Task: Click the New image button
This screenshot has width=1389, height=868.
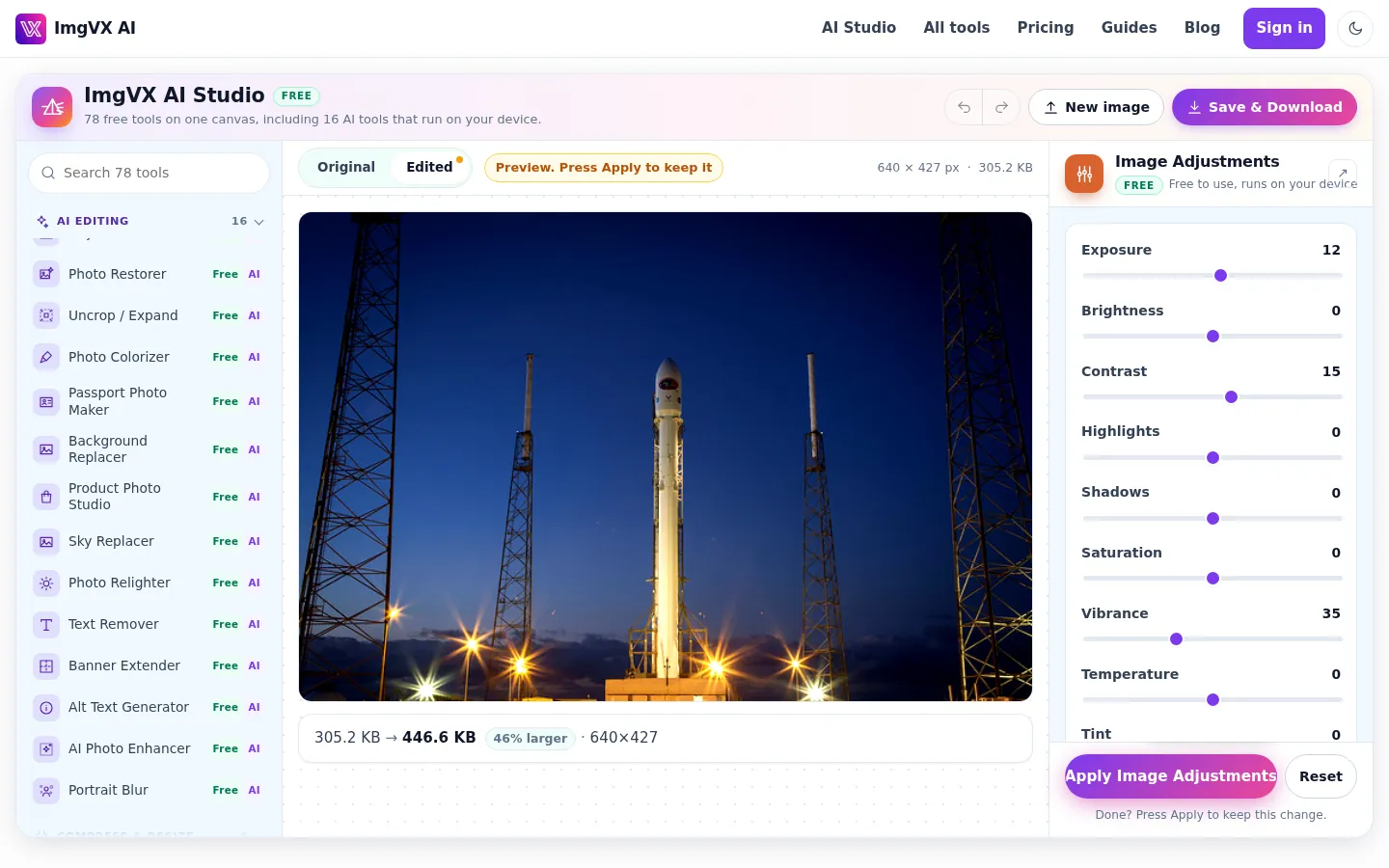Action: tap(1096, 107)
